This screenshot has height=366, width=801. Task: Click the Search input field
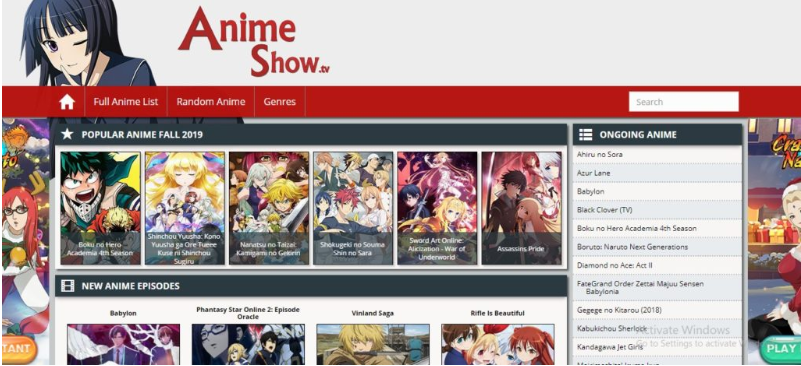[684, 102]
